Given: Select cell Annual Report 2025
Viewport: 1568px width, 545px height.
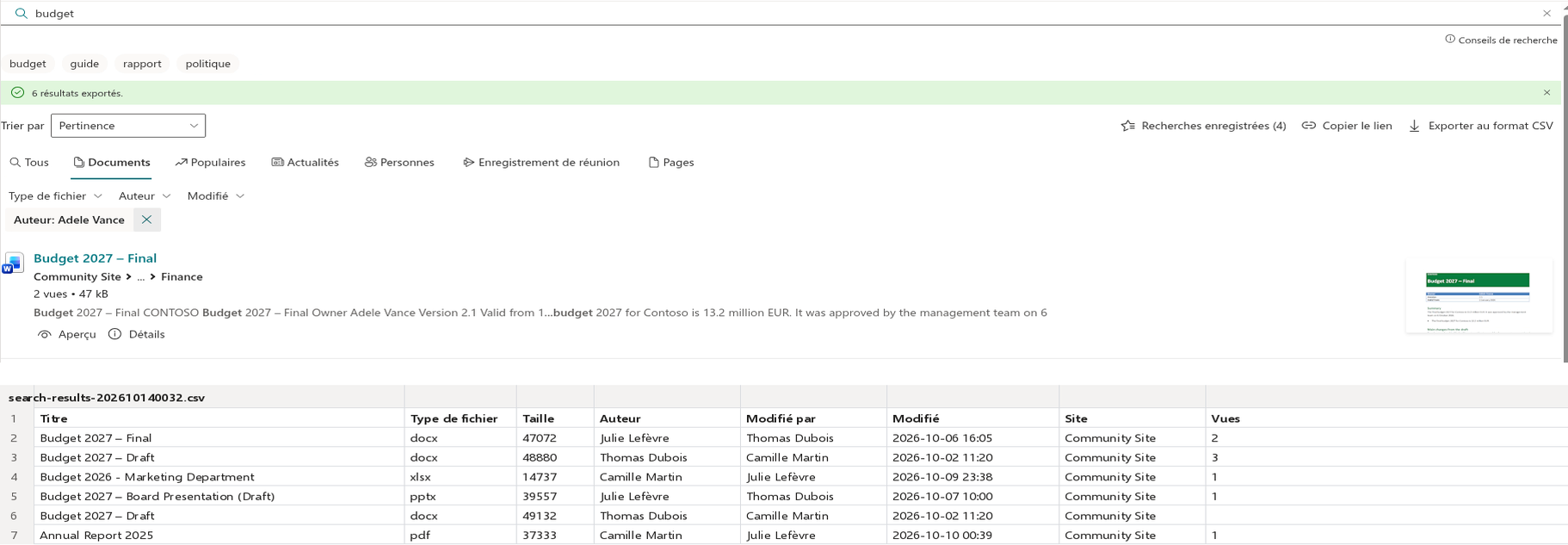Looking at the screenshot, I should 219,535.
